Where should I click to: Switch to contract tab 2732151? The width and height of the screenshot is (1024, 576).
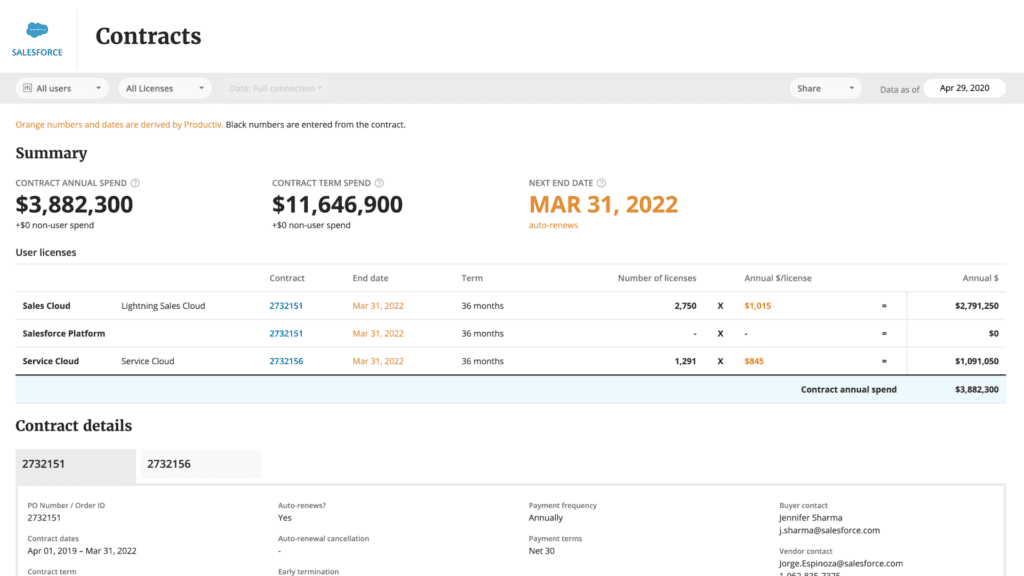[x=76, y=464]
